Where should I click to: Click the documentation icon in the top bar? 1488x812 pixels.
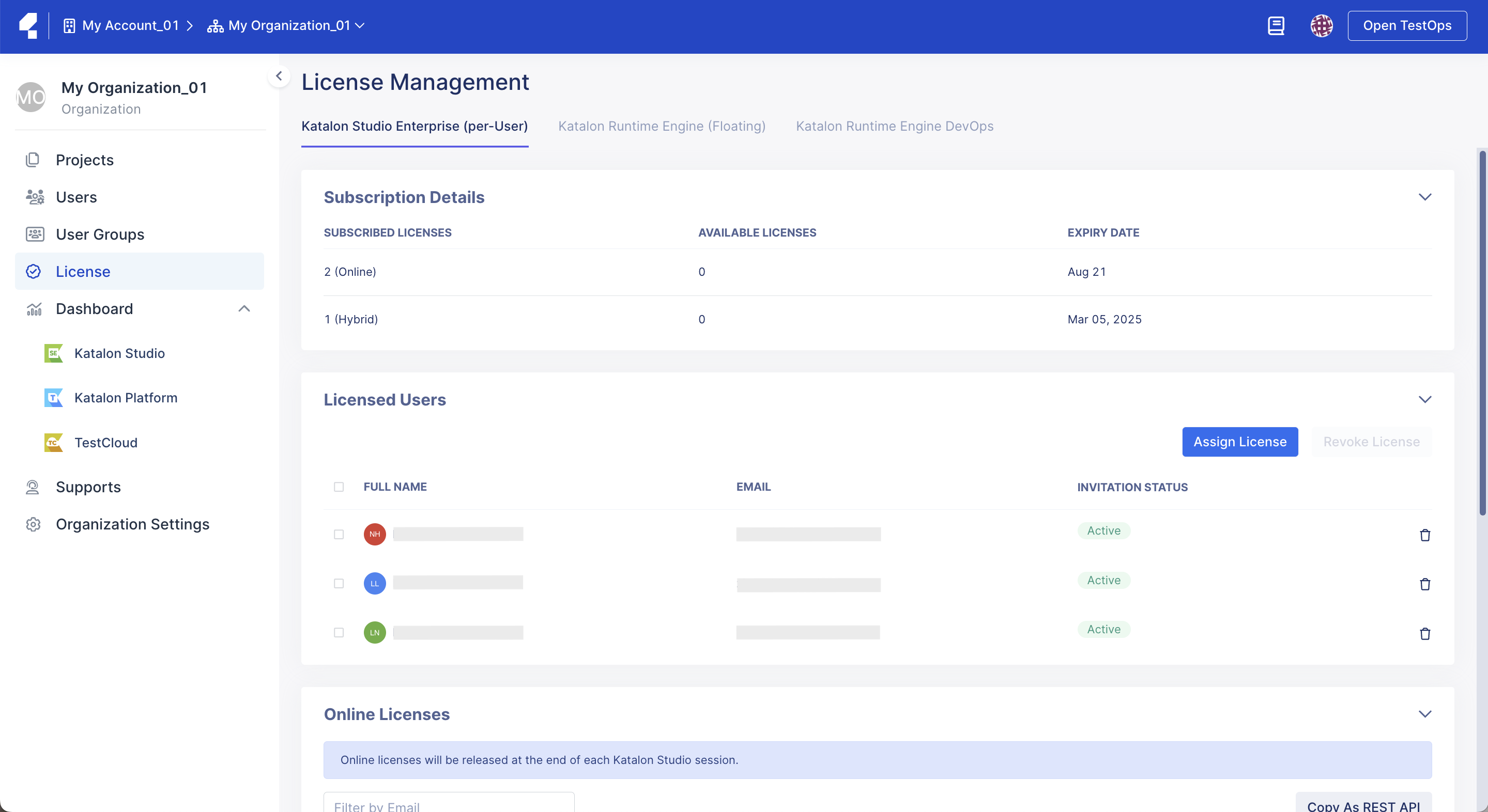[1276, 25]
